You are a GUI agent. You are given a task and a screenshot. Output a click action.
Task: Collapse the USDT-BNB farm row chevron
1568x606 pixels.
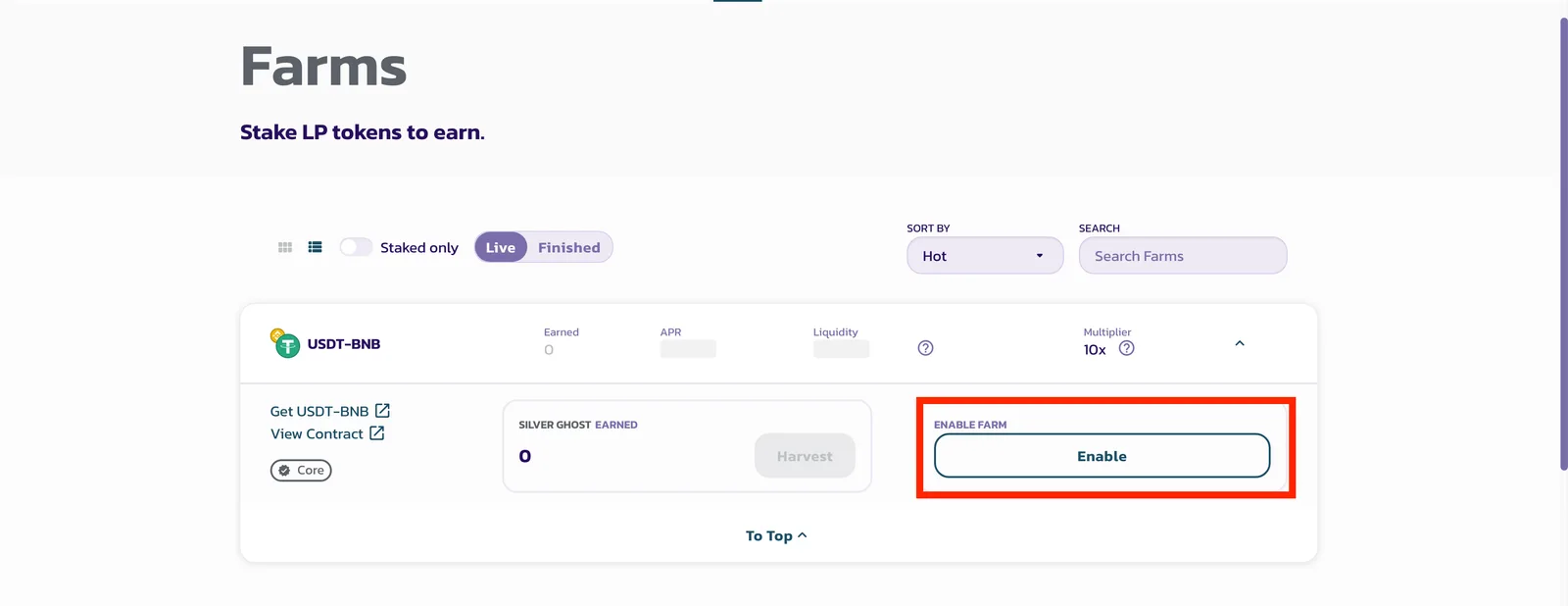click(x=1240, y=343)
